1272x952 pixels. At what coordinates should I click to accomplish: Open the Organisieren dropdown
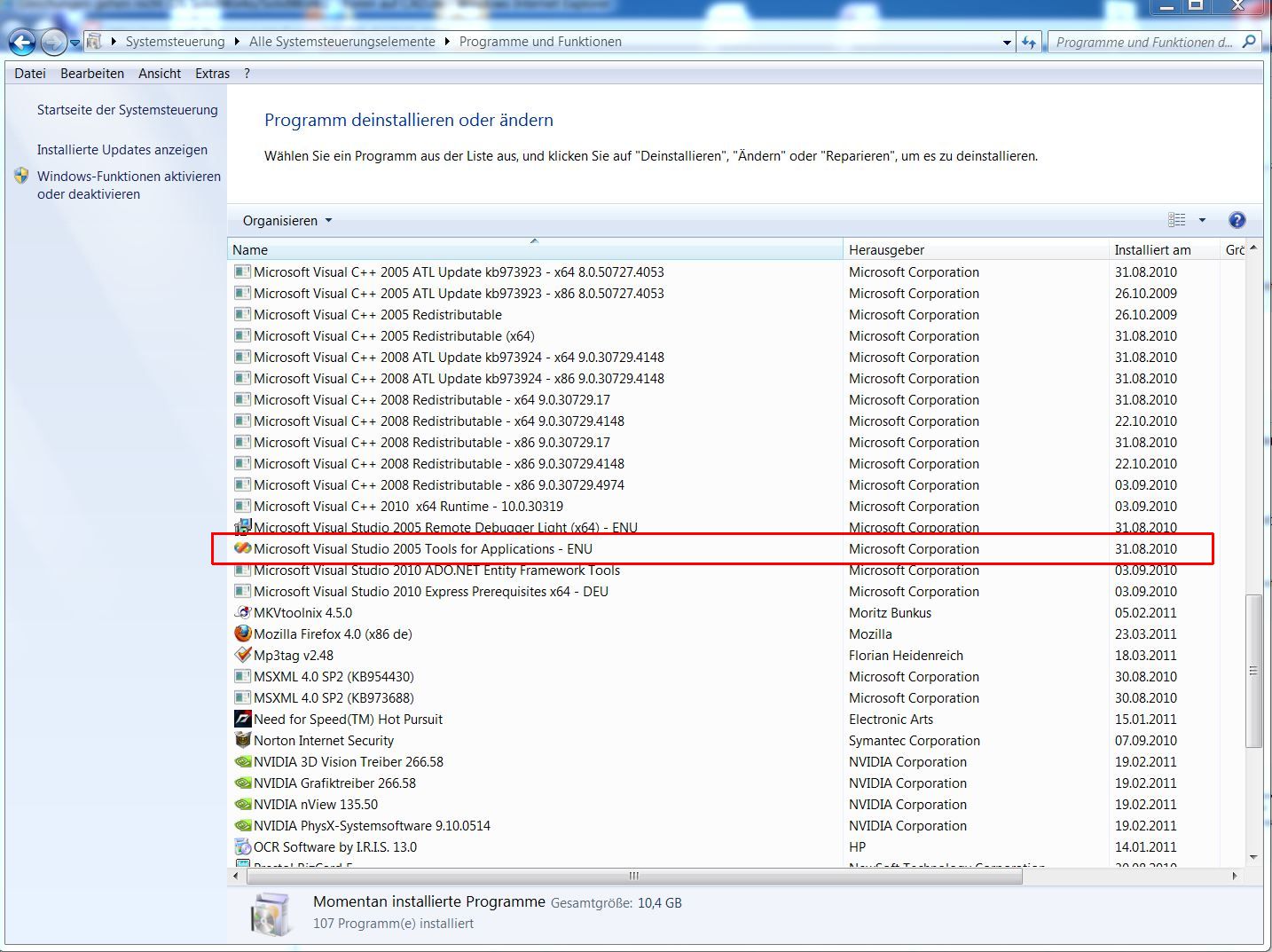(287, 221)
